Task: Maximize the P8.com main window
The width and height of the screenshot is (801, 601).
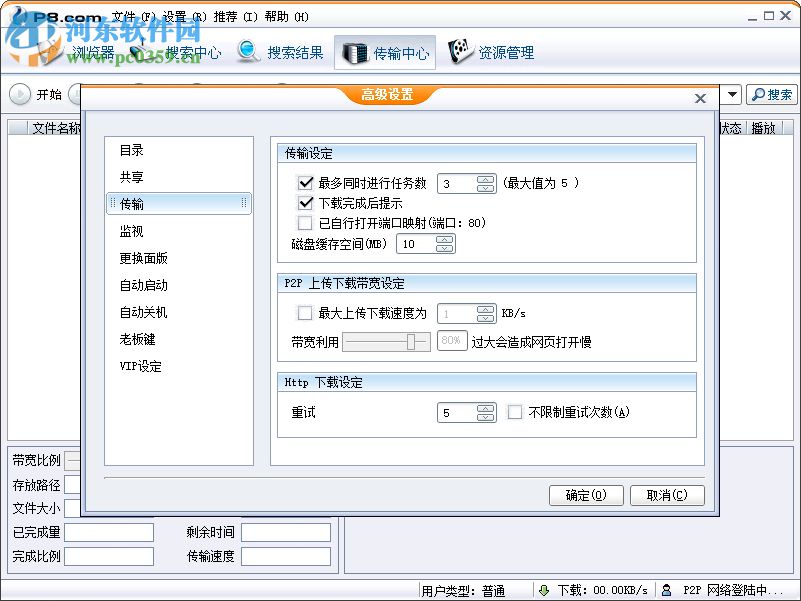Action: [769, 16]
